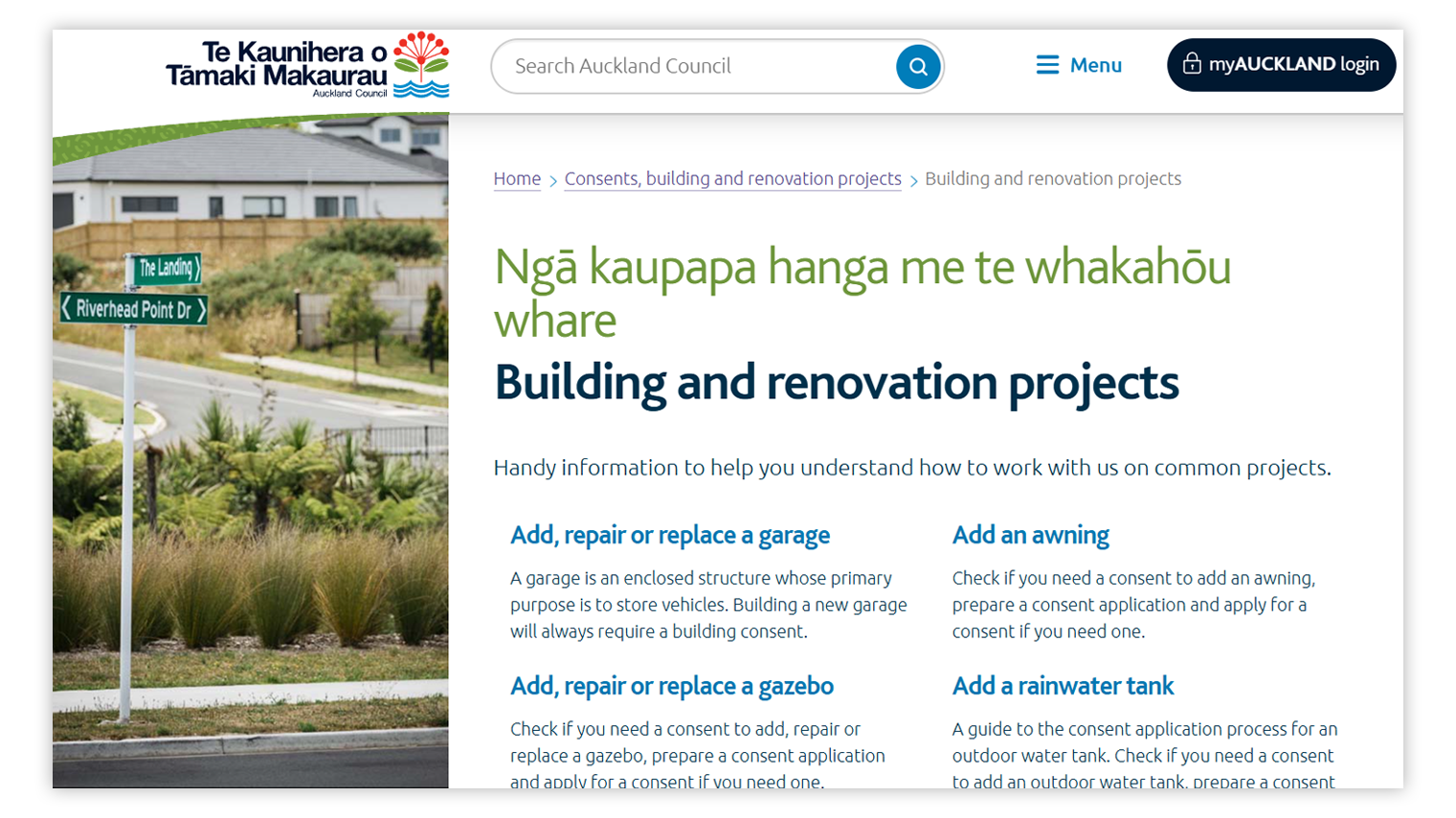Open Add, repair or replace a gazebo
This screenshot has height=818, width=1456.
[671, 686]
